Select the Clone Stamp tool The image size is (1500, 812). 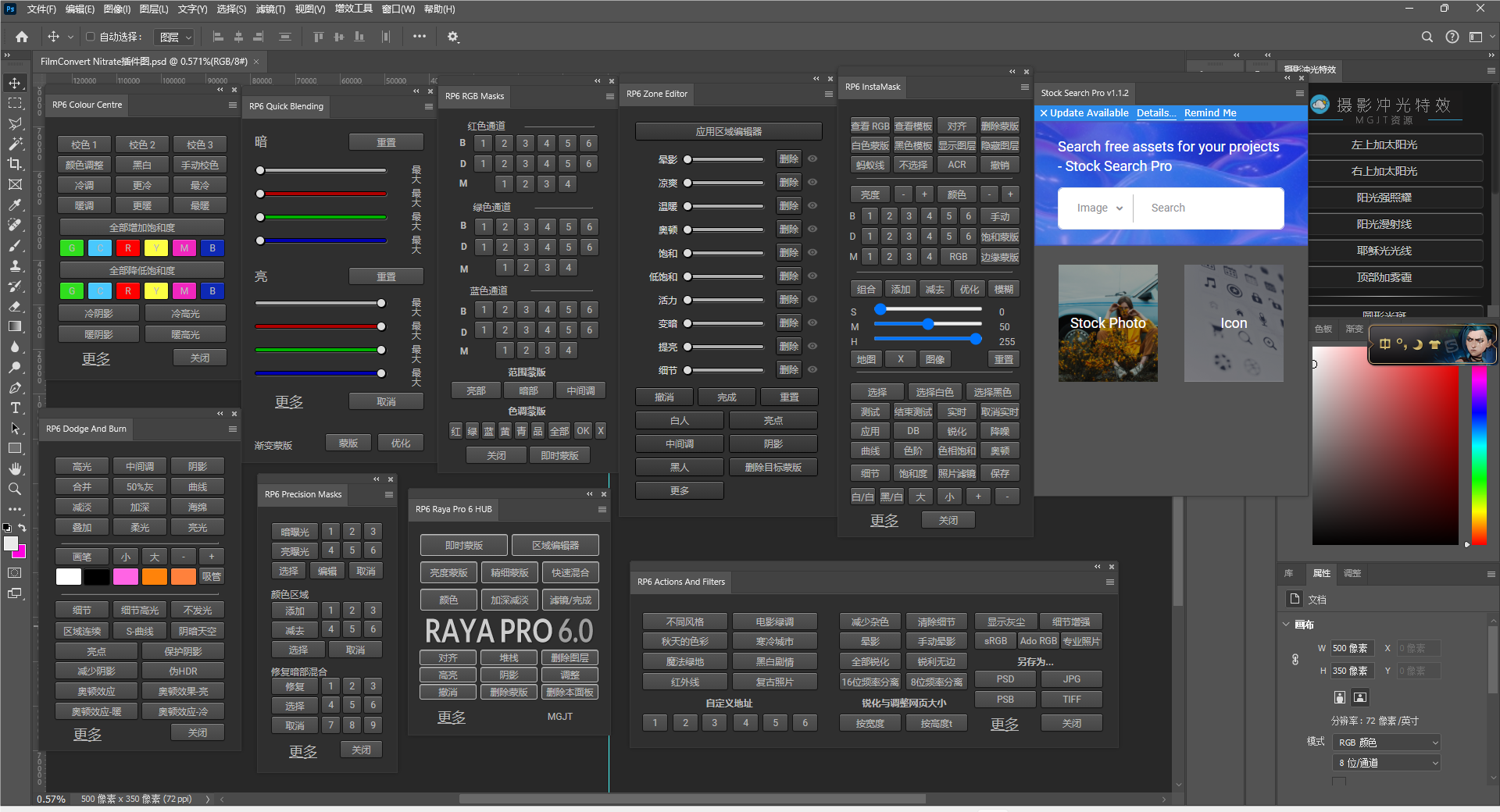[15, 265]
